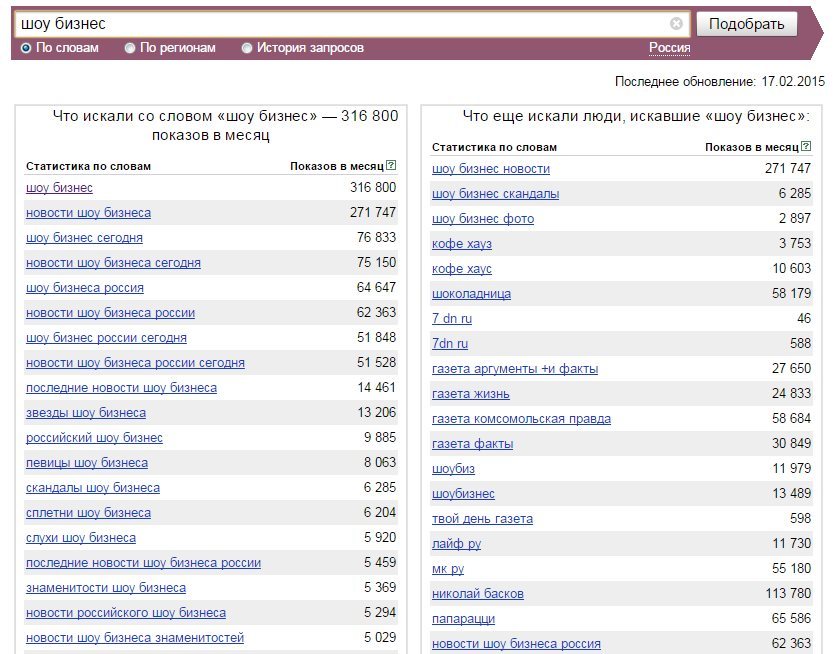The height and width of the screenshot is (654, 838).
Task: Open the 'звезды шоу бизнеса' keyword link
Action: 86,412
